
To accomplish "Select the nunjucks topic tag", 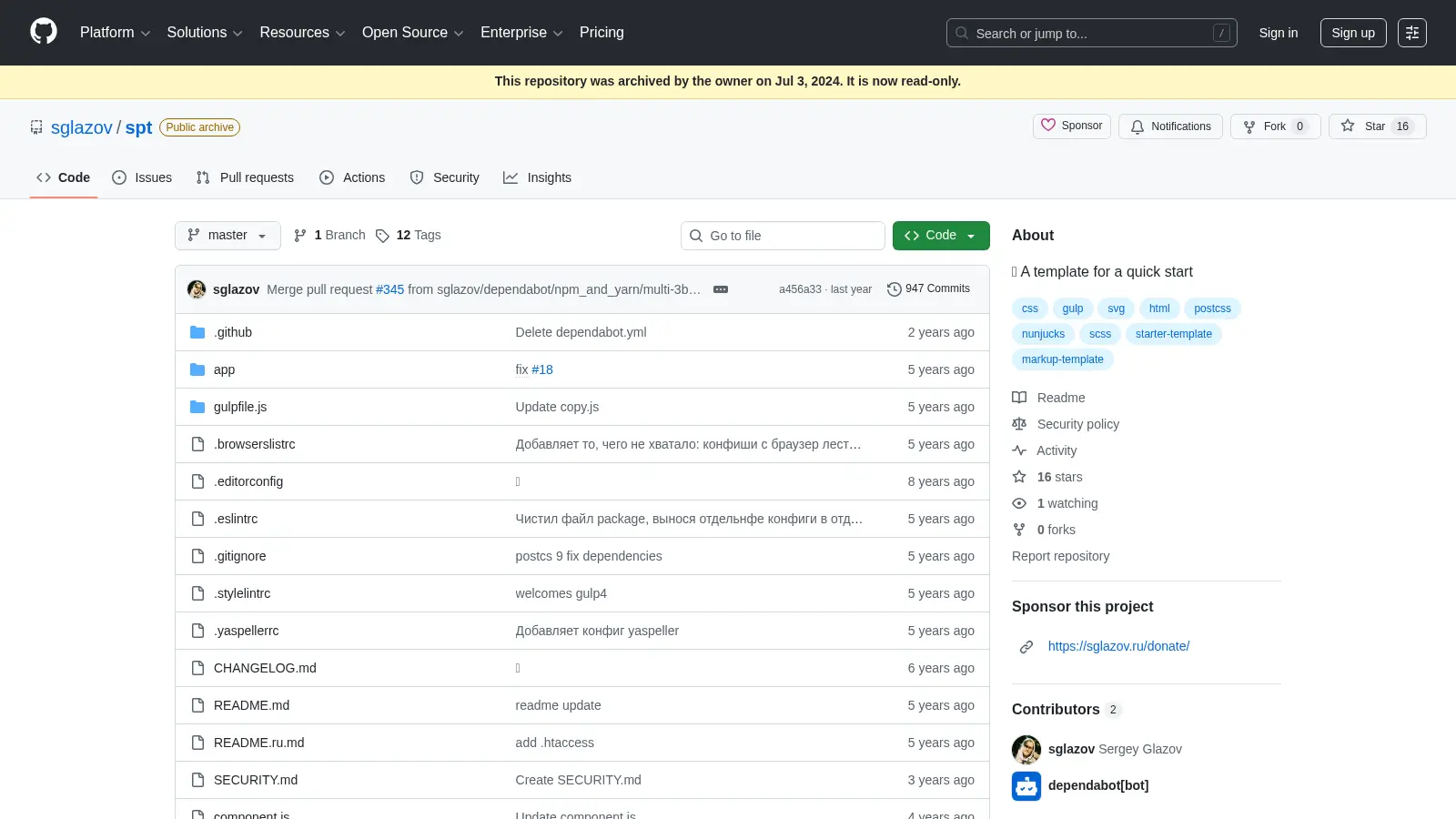I will point(1043,334).
